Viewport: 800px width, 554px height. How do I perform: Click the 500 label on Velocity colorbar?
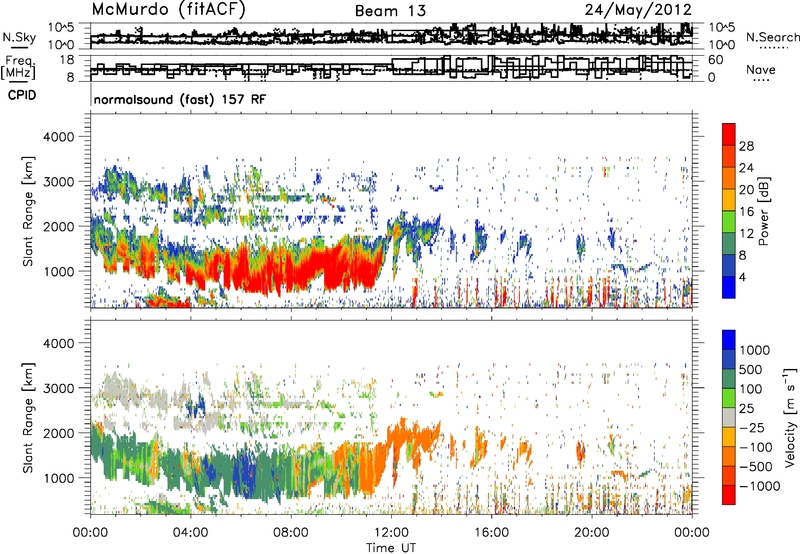pyautogui.click(x=753, y=370)
